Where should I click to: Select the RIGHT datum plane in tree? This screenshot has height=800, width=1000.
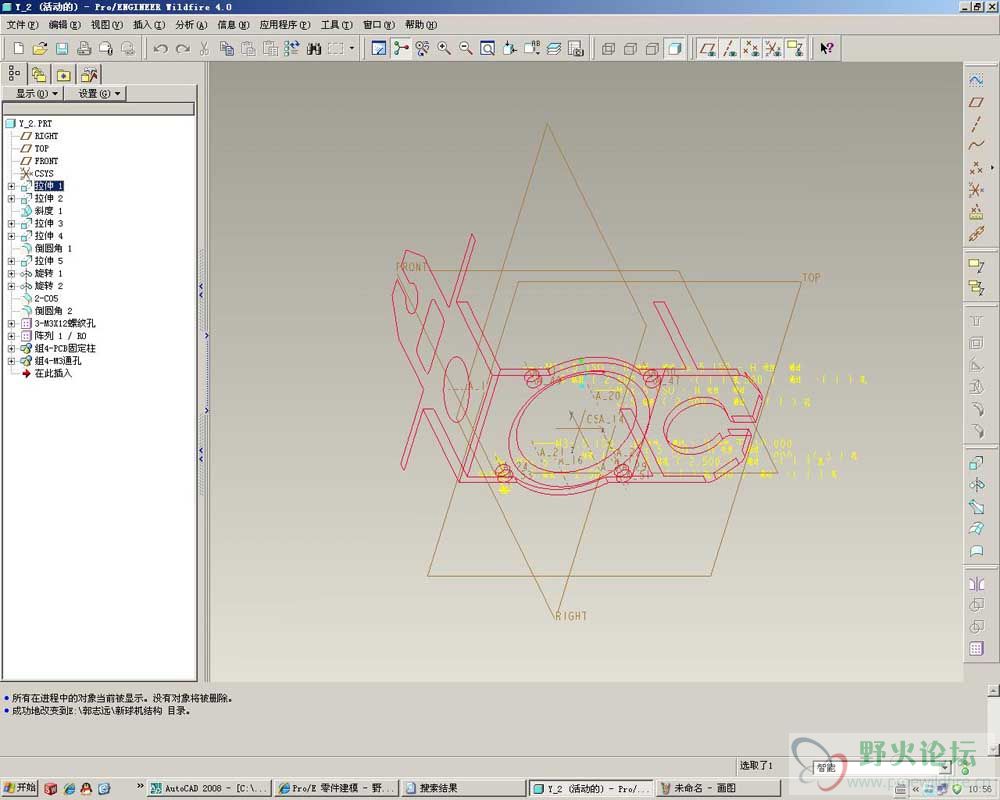point(40,136)
